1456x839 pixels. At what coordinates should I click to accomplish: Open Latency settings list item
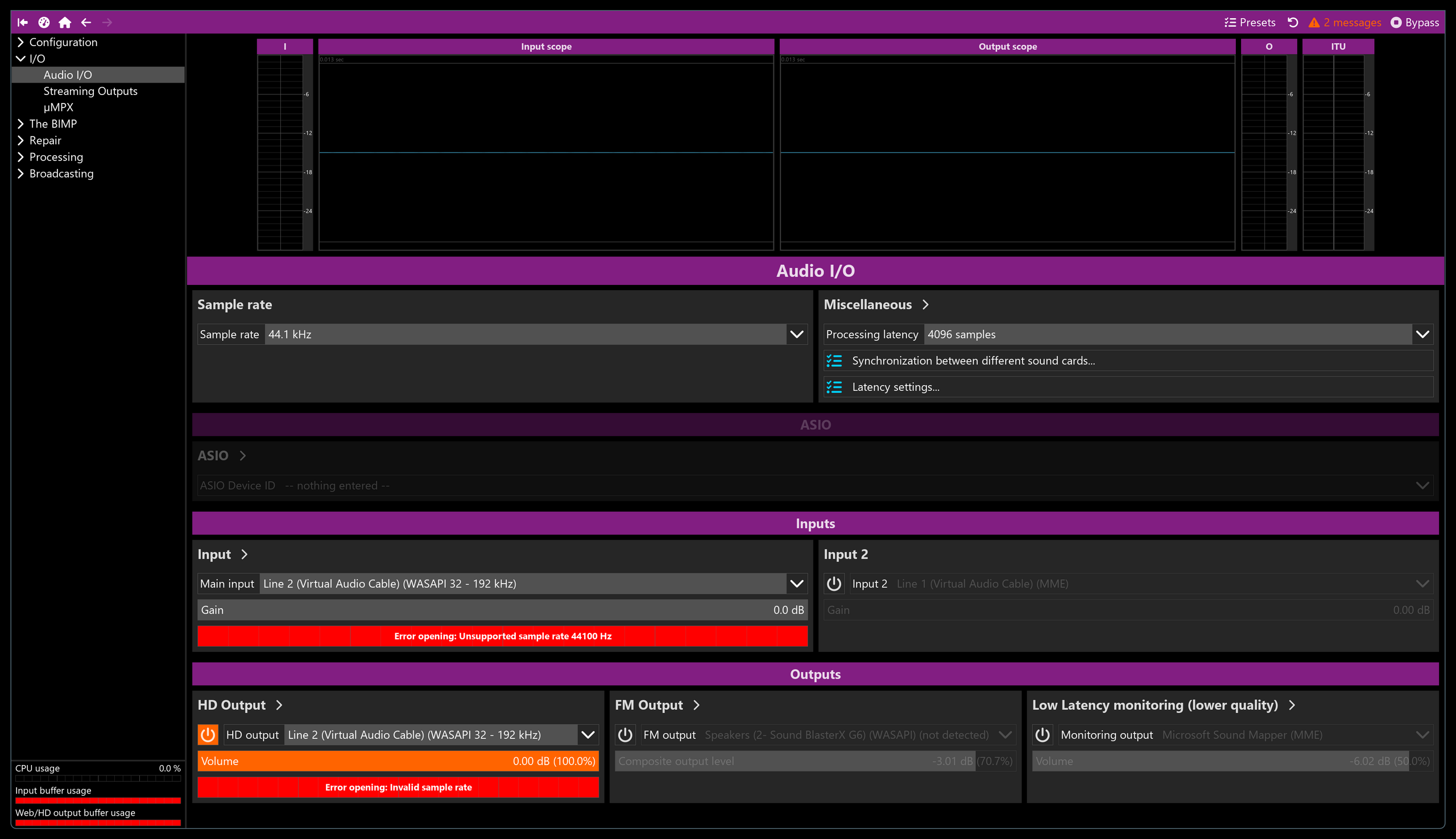point(1128,387)
